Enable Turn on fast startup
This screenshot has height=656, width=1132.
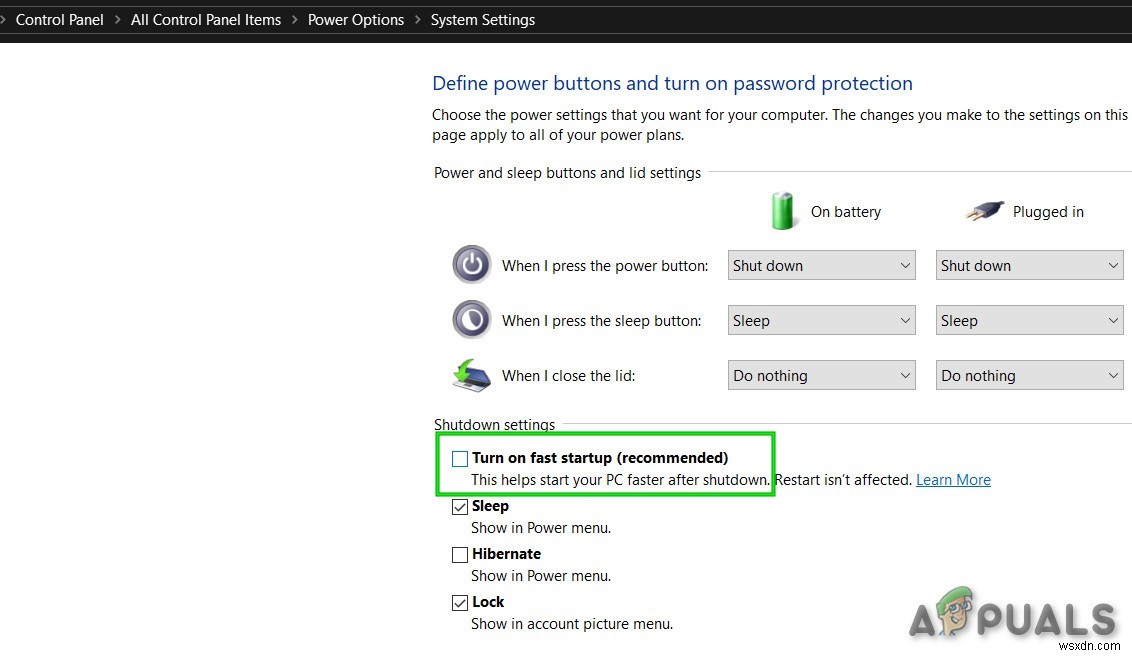point(460,458)
